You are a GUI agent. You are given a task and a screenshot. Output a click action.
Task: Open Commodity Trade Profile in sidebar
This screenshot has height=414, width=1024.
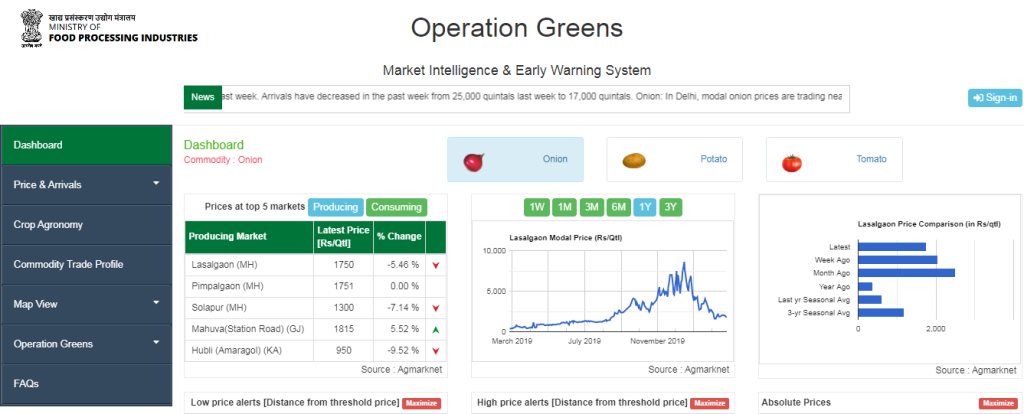click(x=86, y=264)
